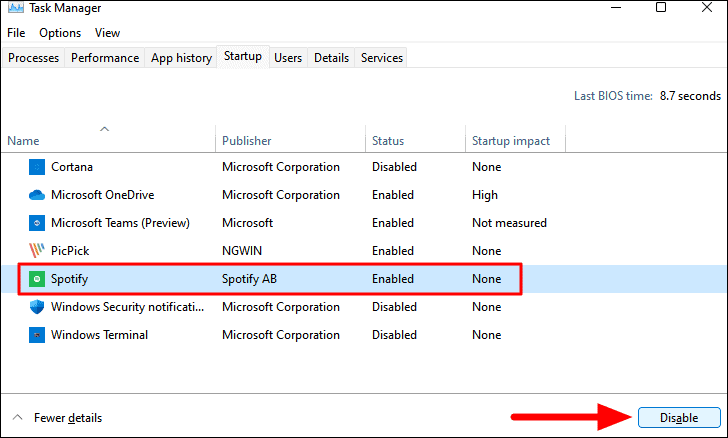The width and height of the screenshot is (728, 438).
Task: Click the High startup impact value
Action: [x=485, y=195]
